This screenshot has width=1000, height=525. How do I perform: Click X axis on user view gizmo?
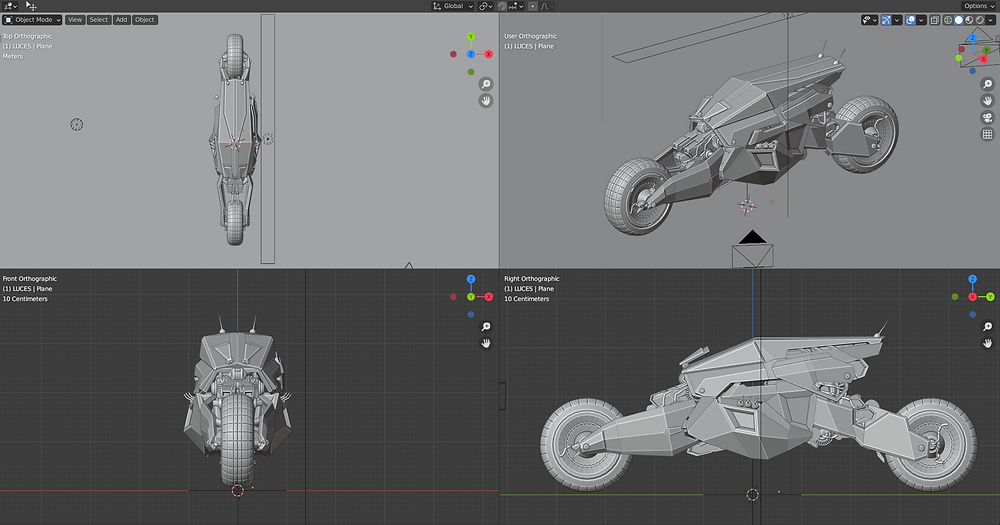pyautogui.click(x=983, y=59)
